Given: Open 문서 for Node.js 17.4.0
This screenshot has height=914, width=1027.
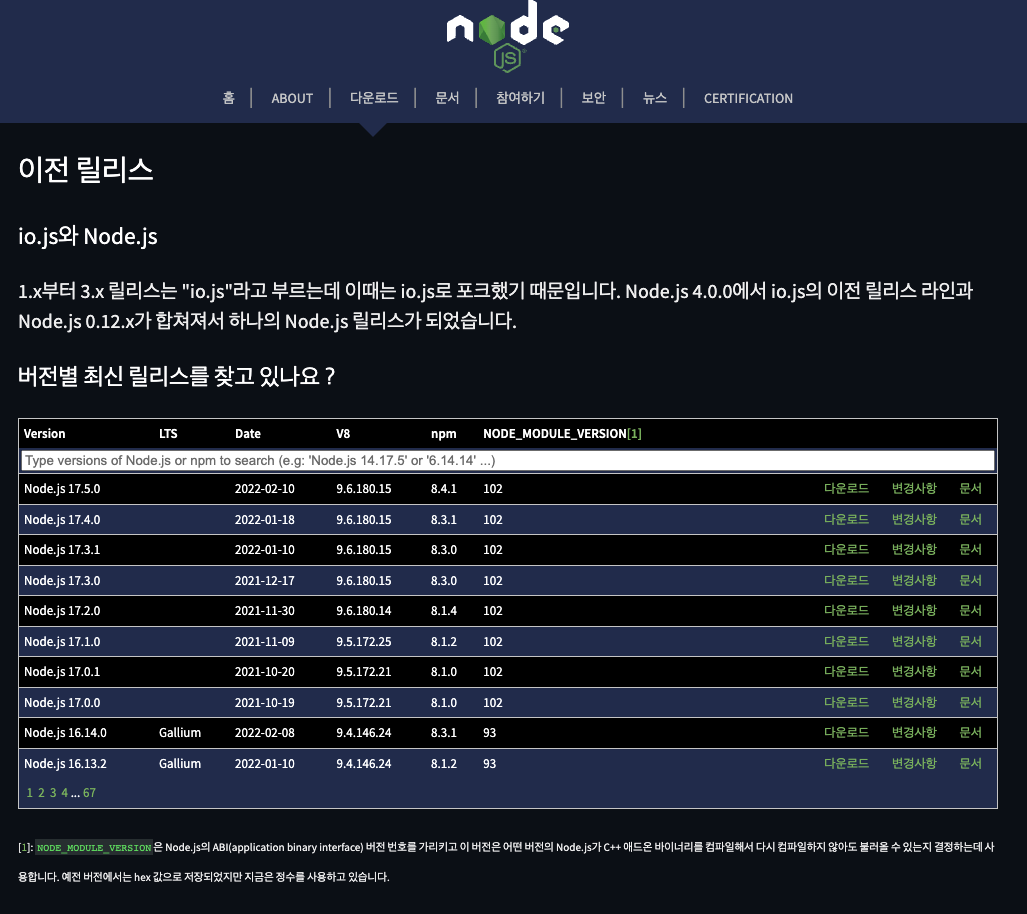Looking at the screenshot, I should coord(971,520).
